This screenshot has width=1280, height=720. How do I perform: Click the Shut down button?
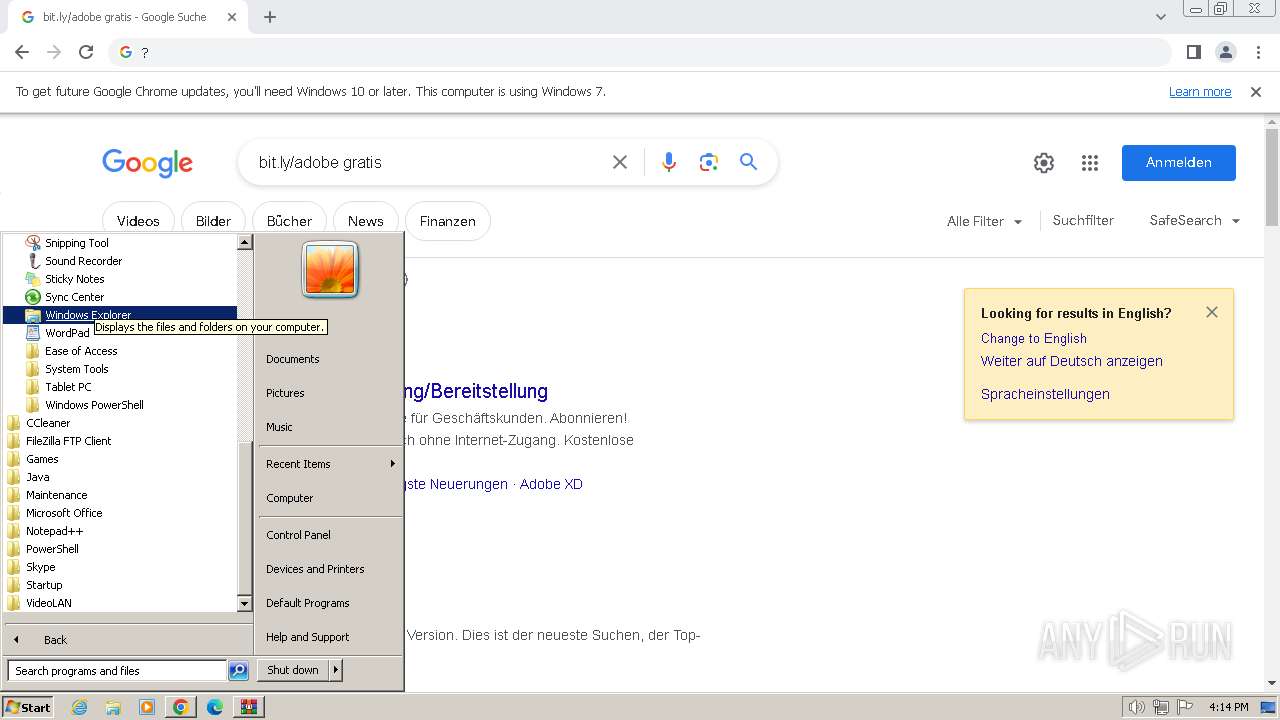pyautogui.click(x=293, y=670)
